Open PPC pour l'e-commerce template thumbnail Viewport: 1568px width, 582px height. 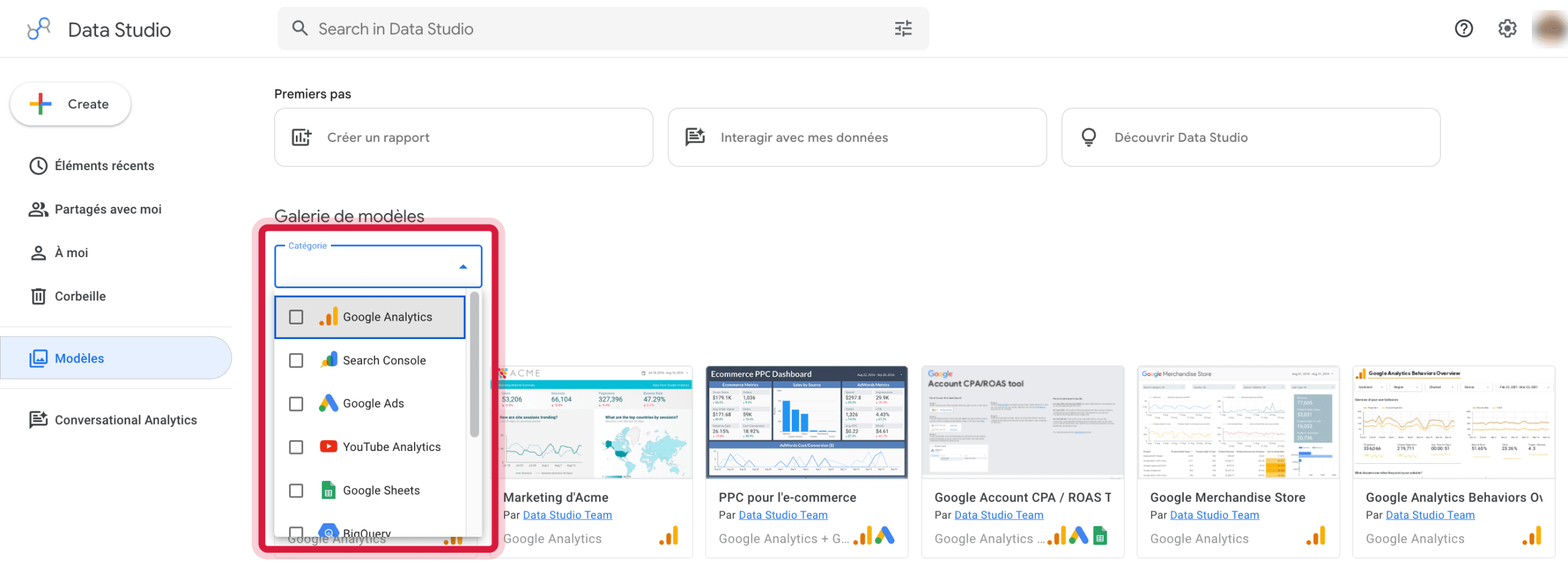coord(806,422)
